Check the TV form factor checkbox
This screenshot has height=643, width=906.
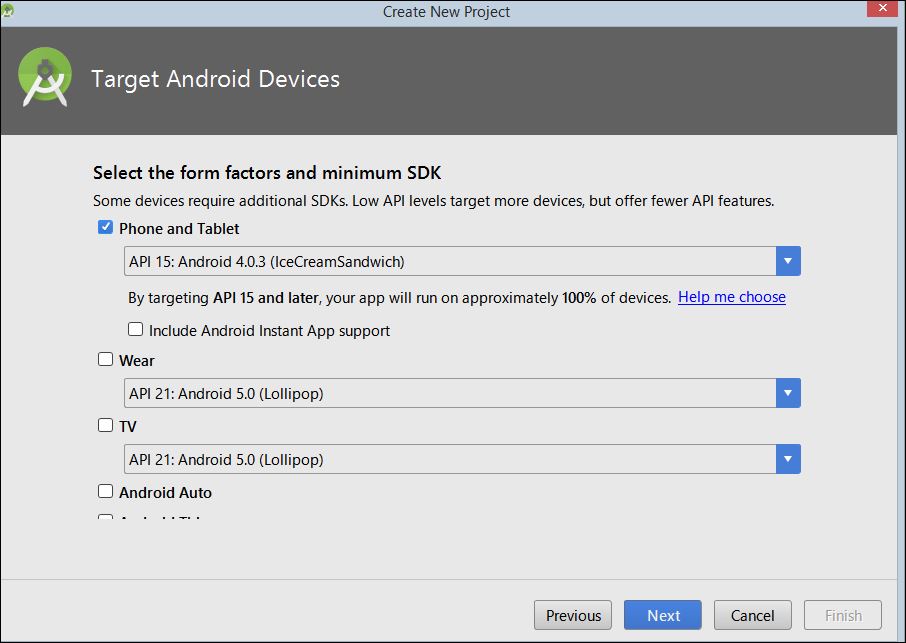pyautogui.click(x=105, y=425)
